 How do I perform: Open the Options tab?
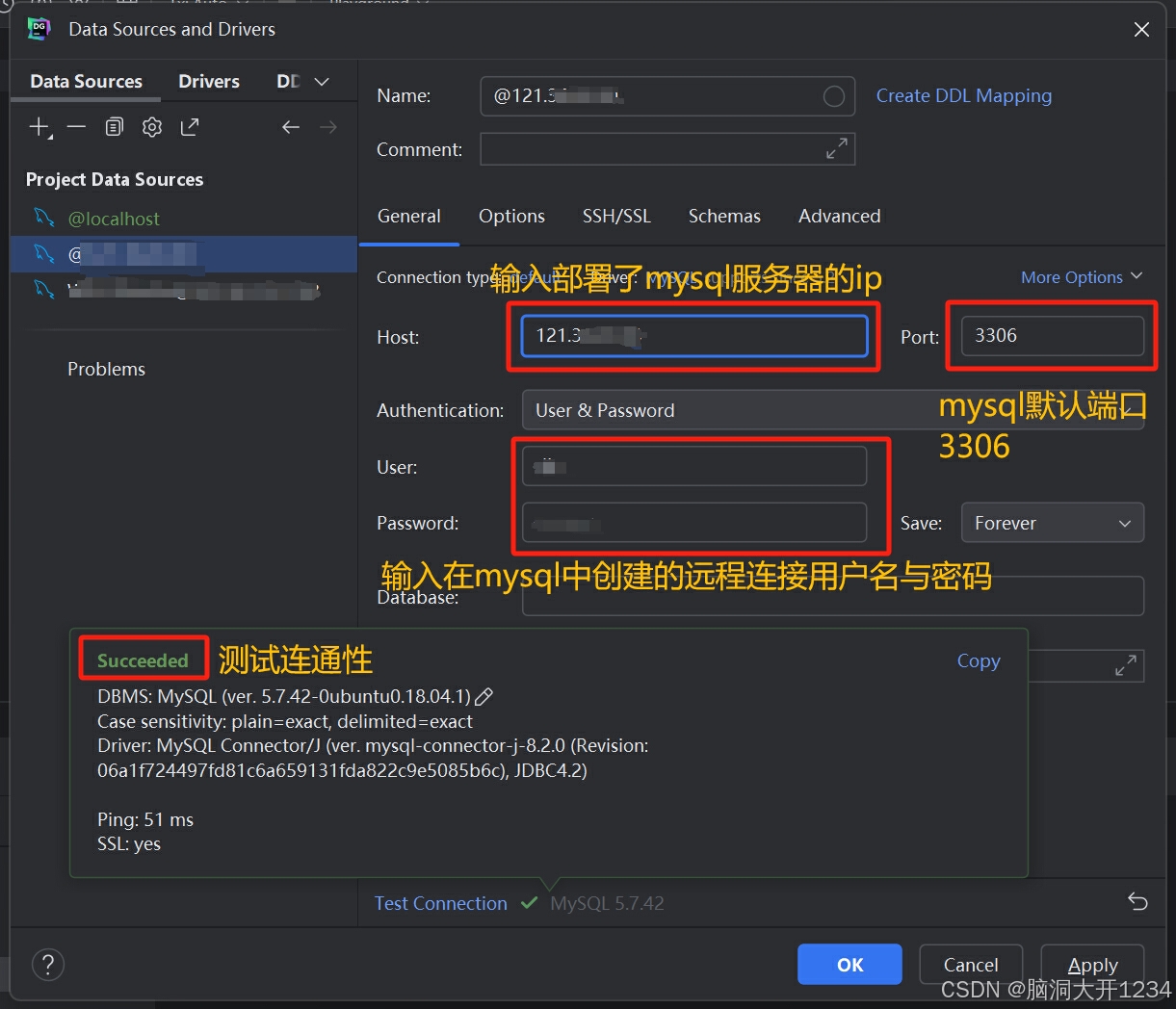click(x=511, y=217)
